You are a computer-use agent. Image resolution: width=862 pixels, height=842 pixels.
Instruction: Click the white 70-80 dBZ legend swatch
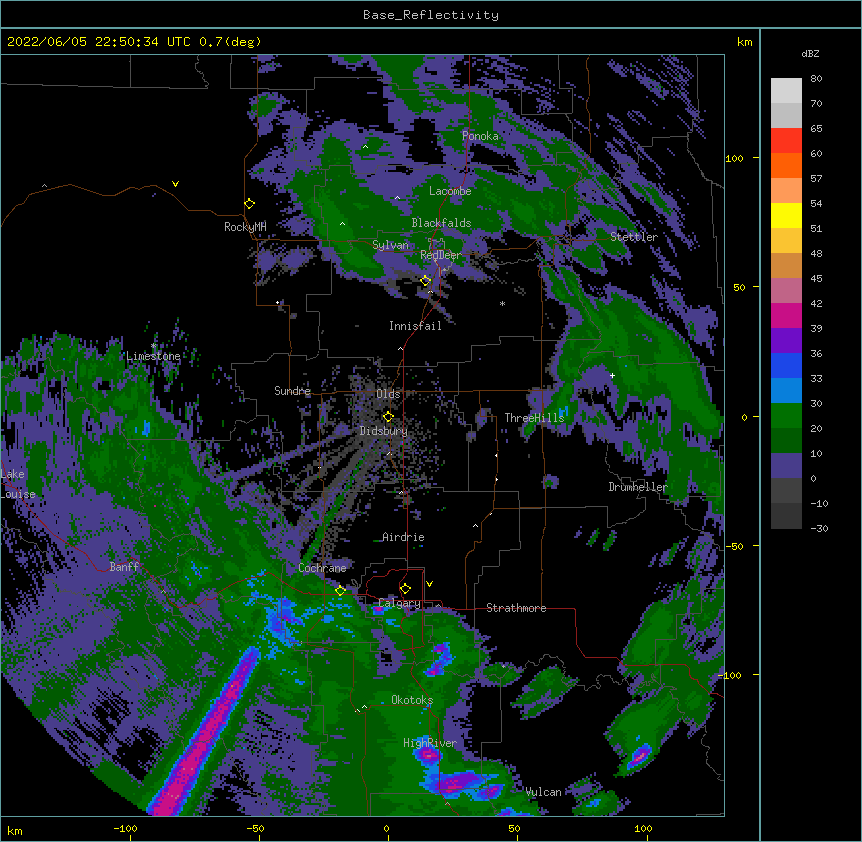786,91
